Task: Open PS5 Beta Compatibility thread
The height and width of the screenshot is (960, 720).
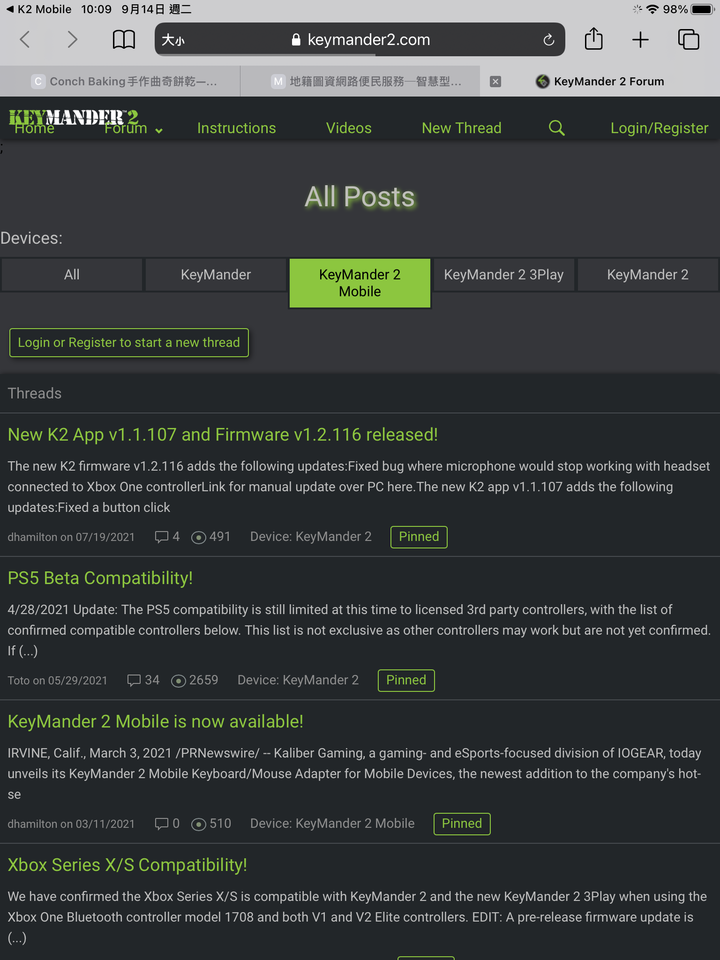Action: click(100, 578)
